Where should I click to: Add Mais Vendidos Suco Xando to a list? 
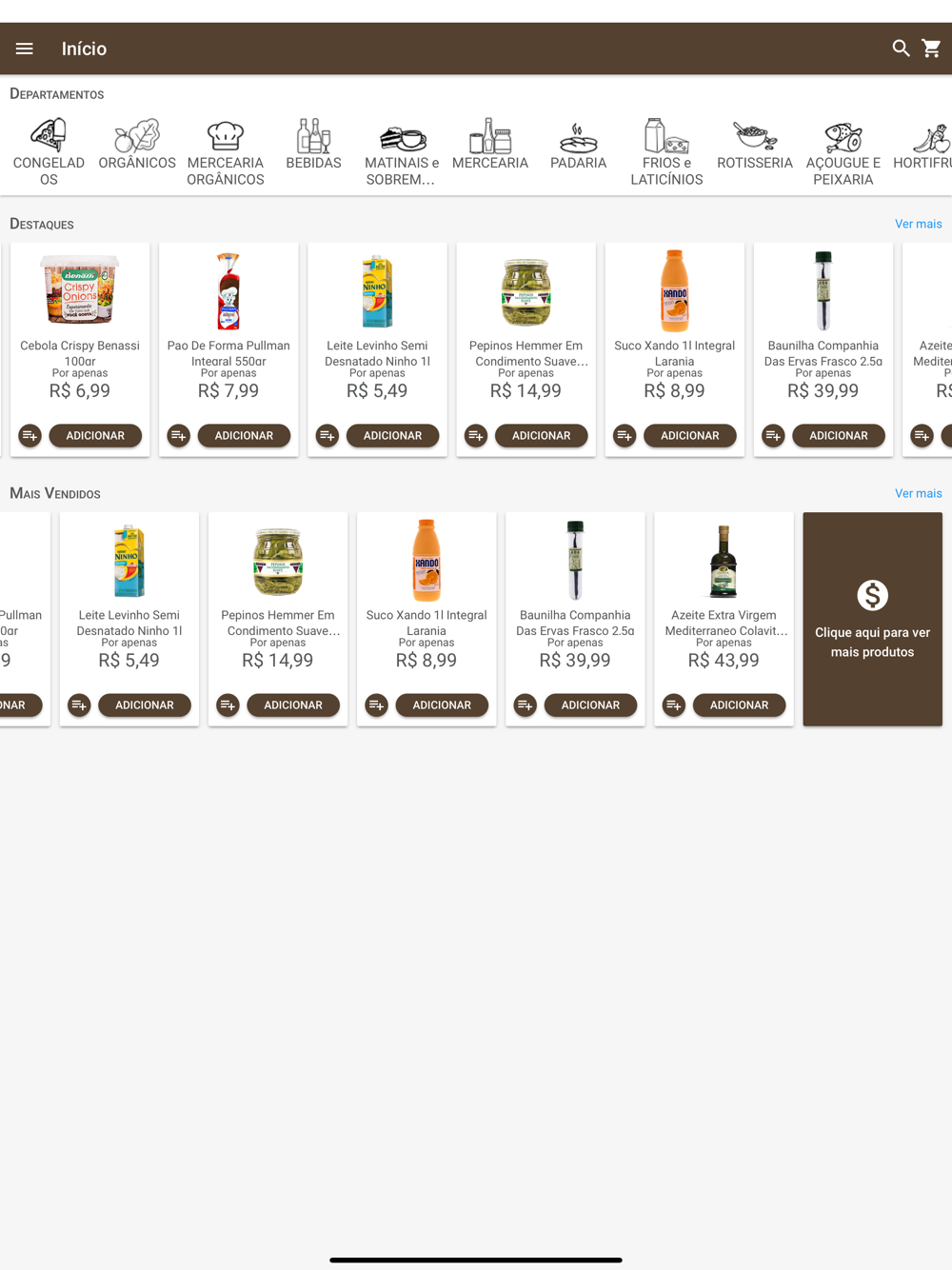tap(377, 705)
